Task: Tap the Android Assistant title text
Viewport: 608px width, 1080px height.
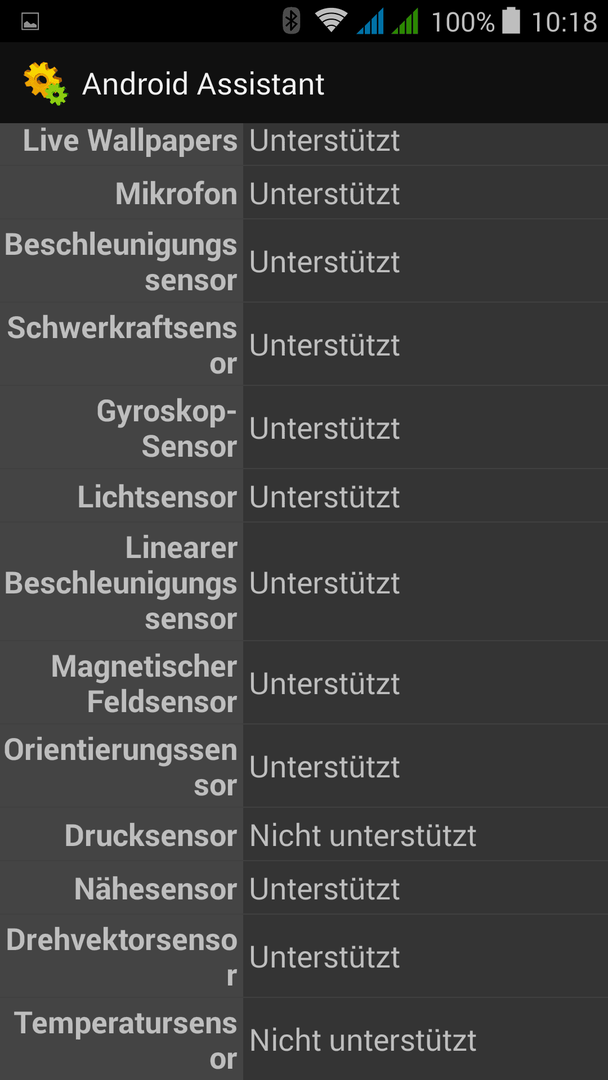Action: click(203, 84)
